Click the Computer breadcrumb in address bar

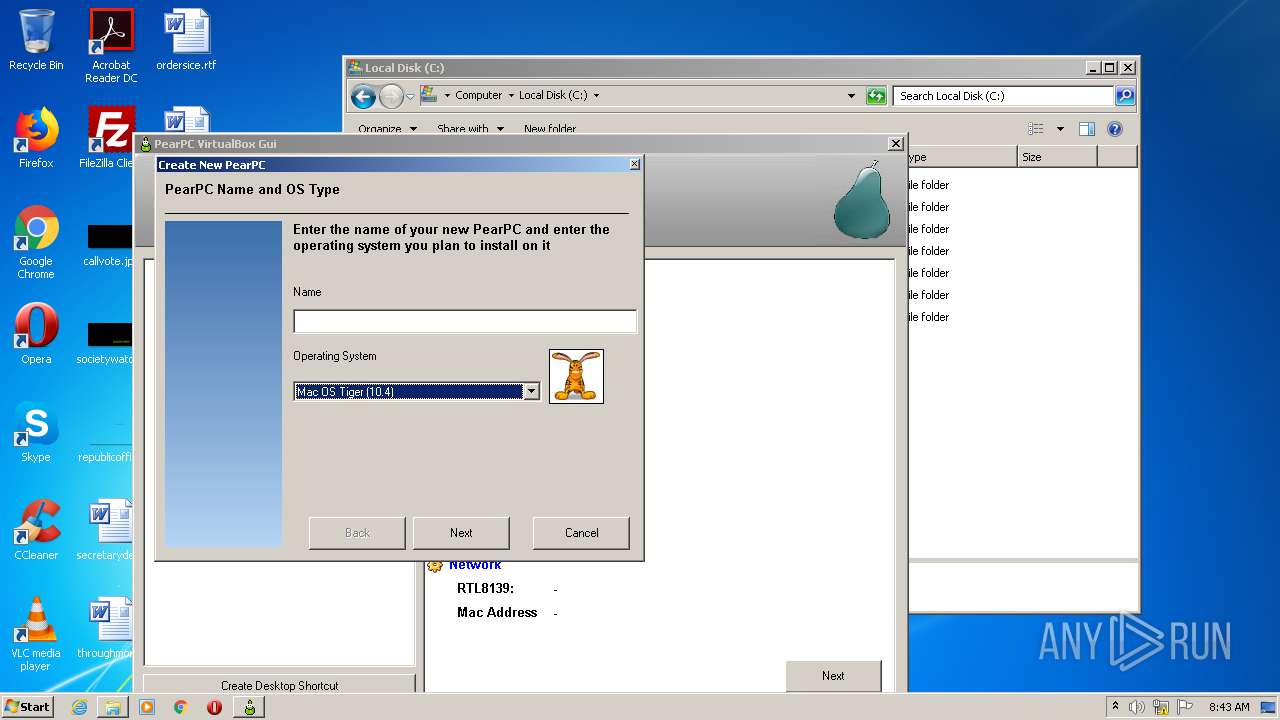(478, 95)
